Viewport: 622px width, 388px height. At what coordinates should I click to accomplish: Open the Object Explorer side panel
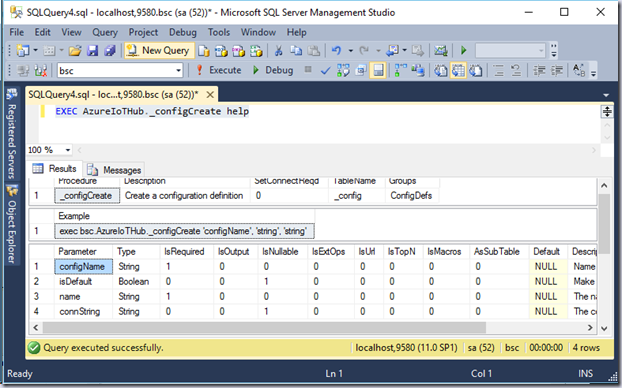tap(12, 225)
